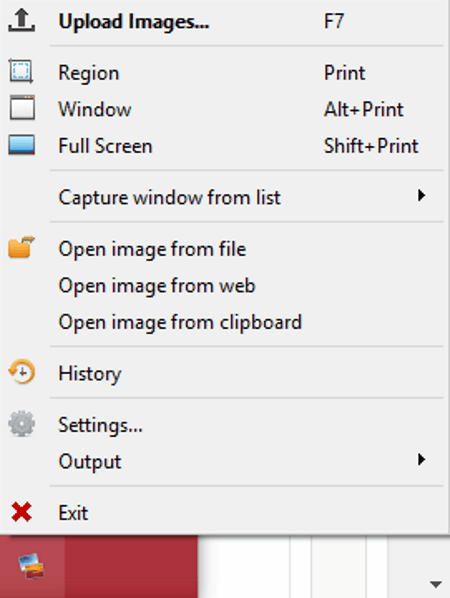450x598 pixels.
Task: Expand the Output submenu arrow
Action: (421, 460)
